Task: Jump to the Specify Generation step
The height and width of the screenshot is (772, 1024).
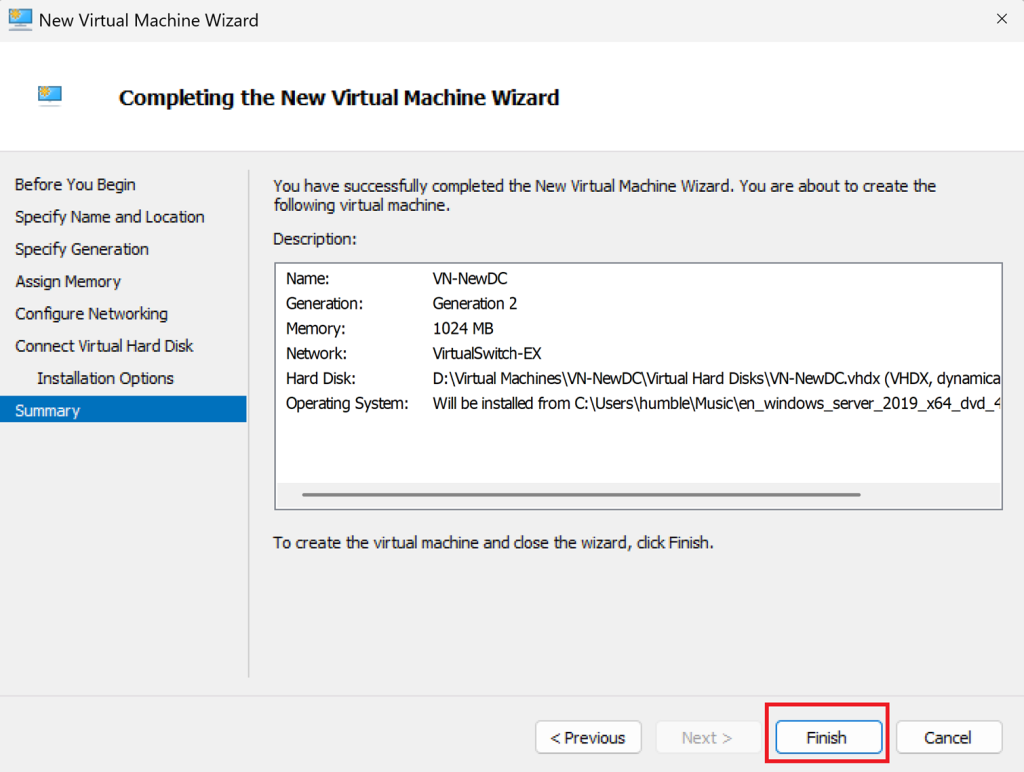Action: tap(82, 249)
